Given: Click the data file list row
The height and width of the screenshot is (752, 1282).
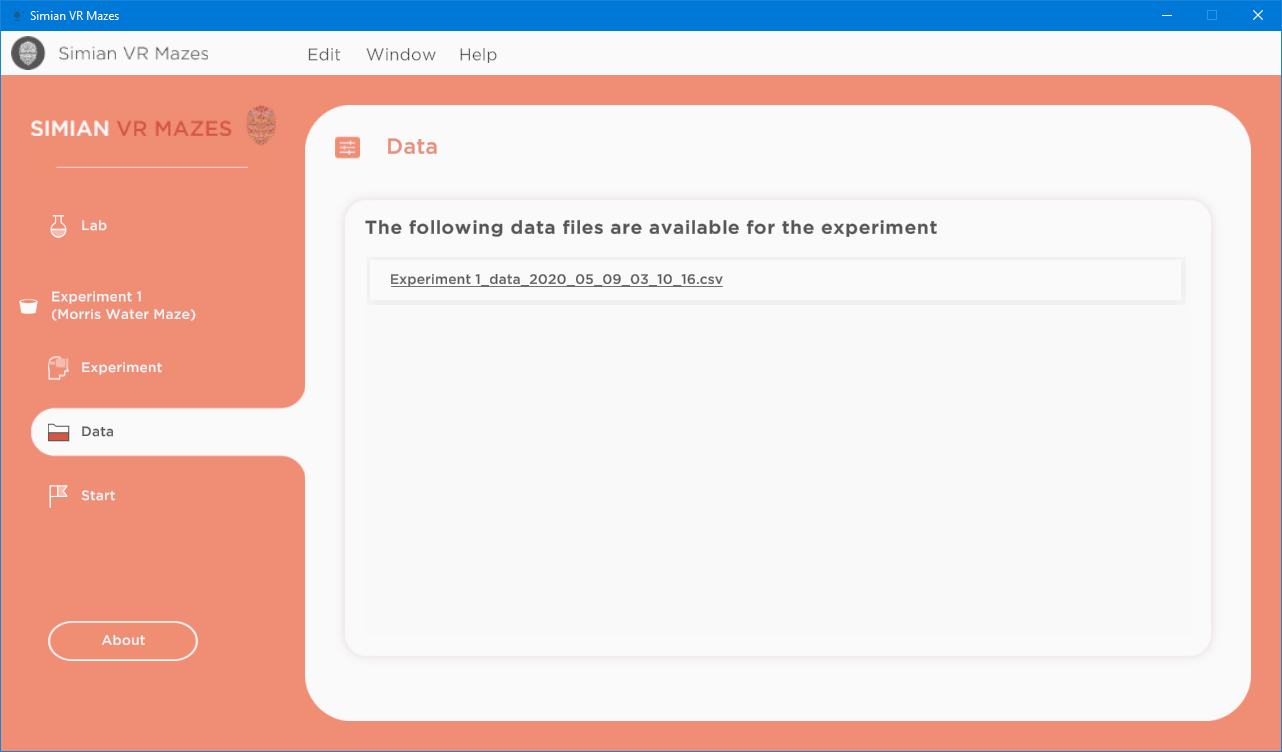Looking at the screenshot, I should (775, 280).
